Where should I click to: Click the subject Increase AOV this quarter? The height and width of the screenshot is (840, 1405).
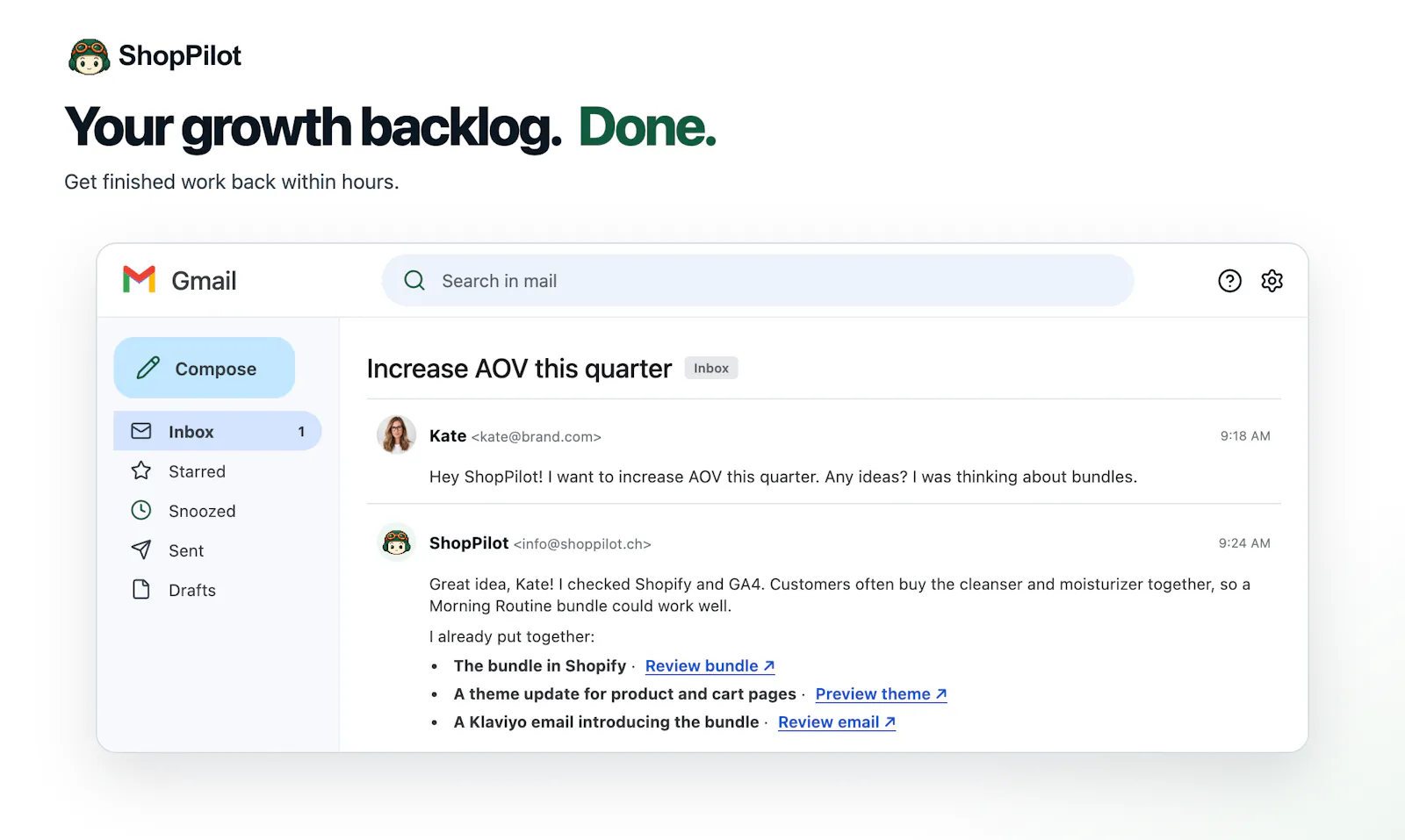[x=519, y=369]
